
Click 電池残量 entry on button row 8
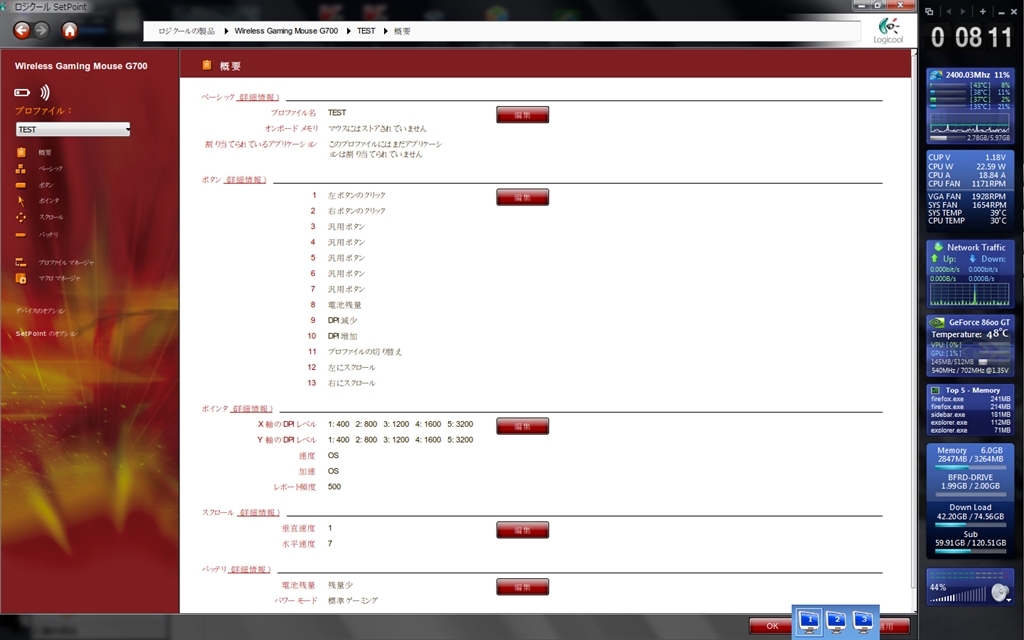344,305
